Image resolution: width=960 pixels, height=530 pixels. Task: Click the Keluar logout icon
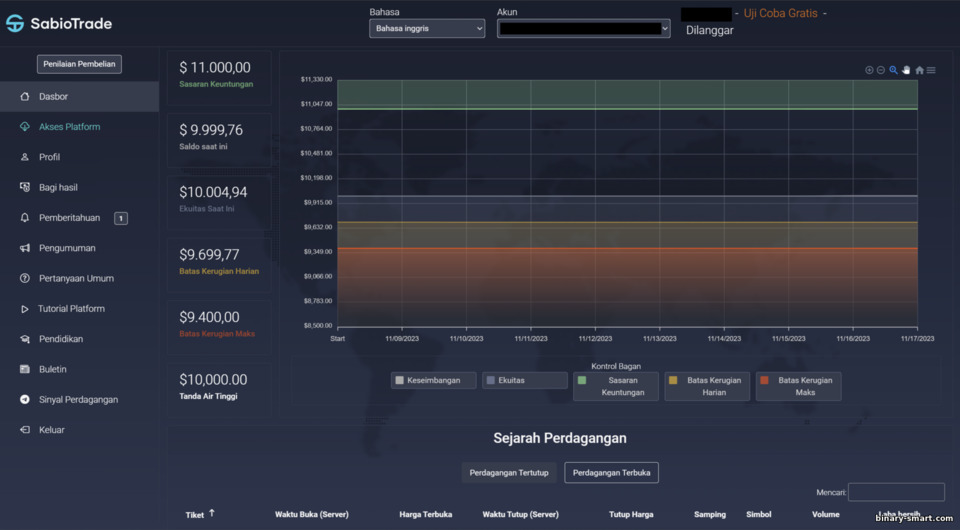point(24,430)
